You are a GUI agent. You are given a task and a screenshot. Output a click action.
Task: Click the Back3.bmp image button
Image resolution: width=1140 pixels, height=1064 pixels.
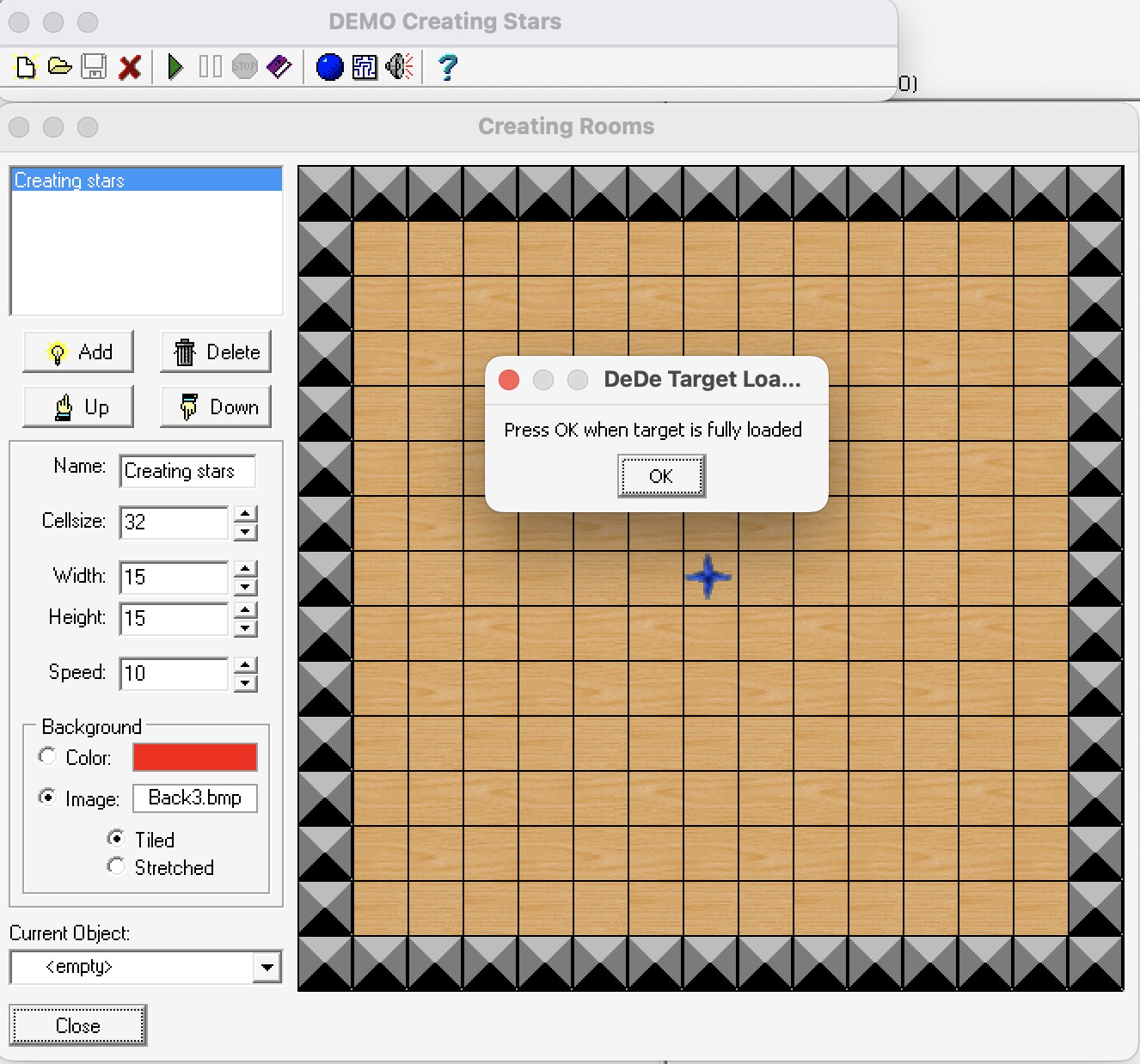(x=195, y=798)
